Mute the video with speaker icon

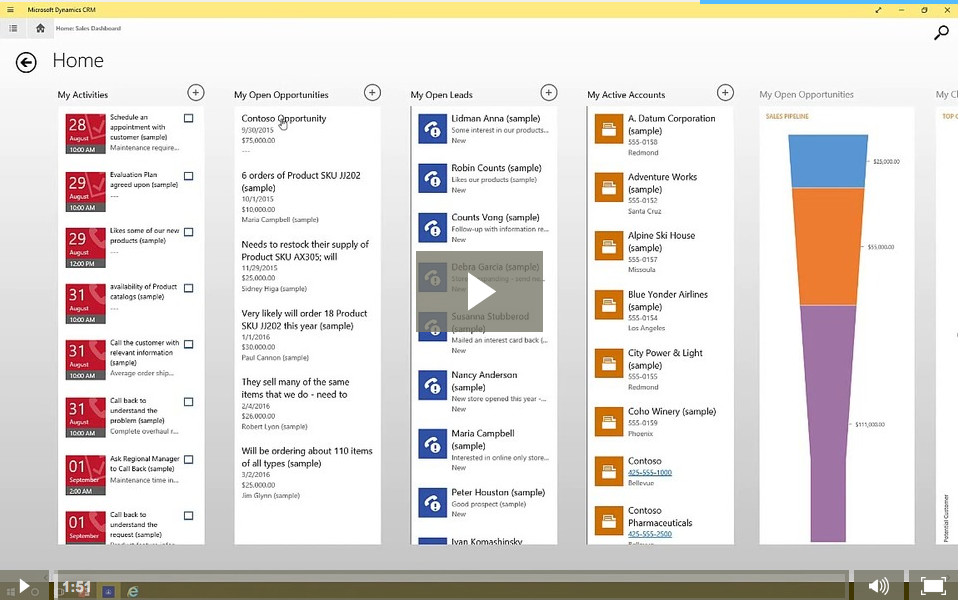[x=879, y=586]
